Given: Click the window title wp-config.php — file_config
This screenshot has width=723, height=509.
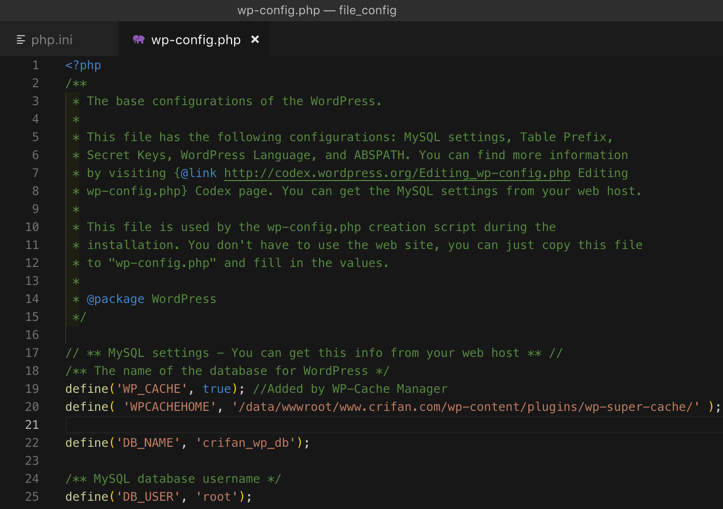Looking at the screenshot, I should (x=317, y=10).
